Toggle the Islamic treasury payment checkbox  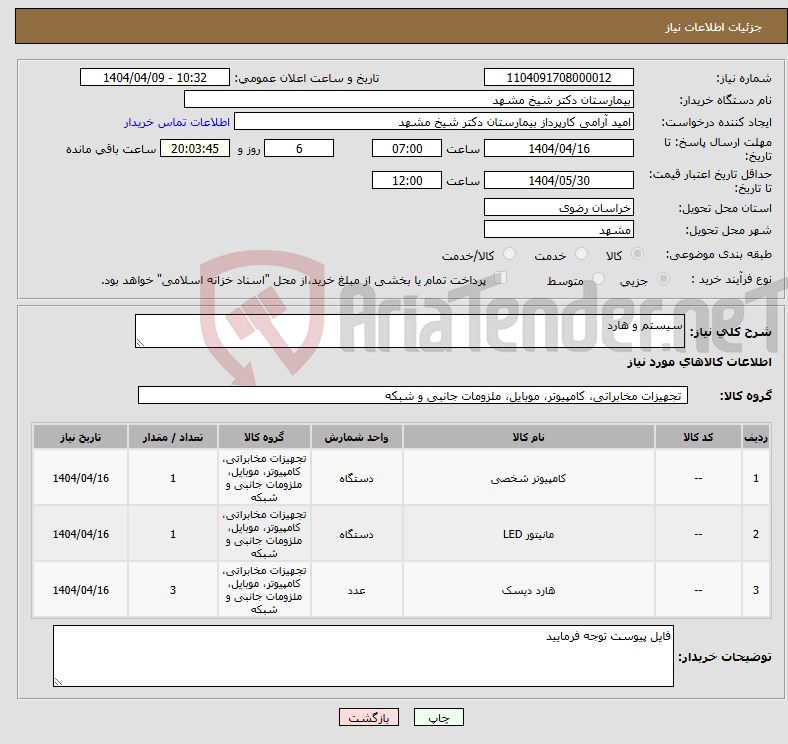point(501,278)
